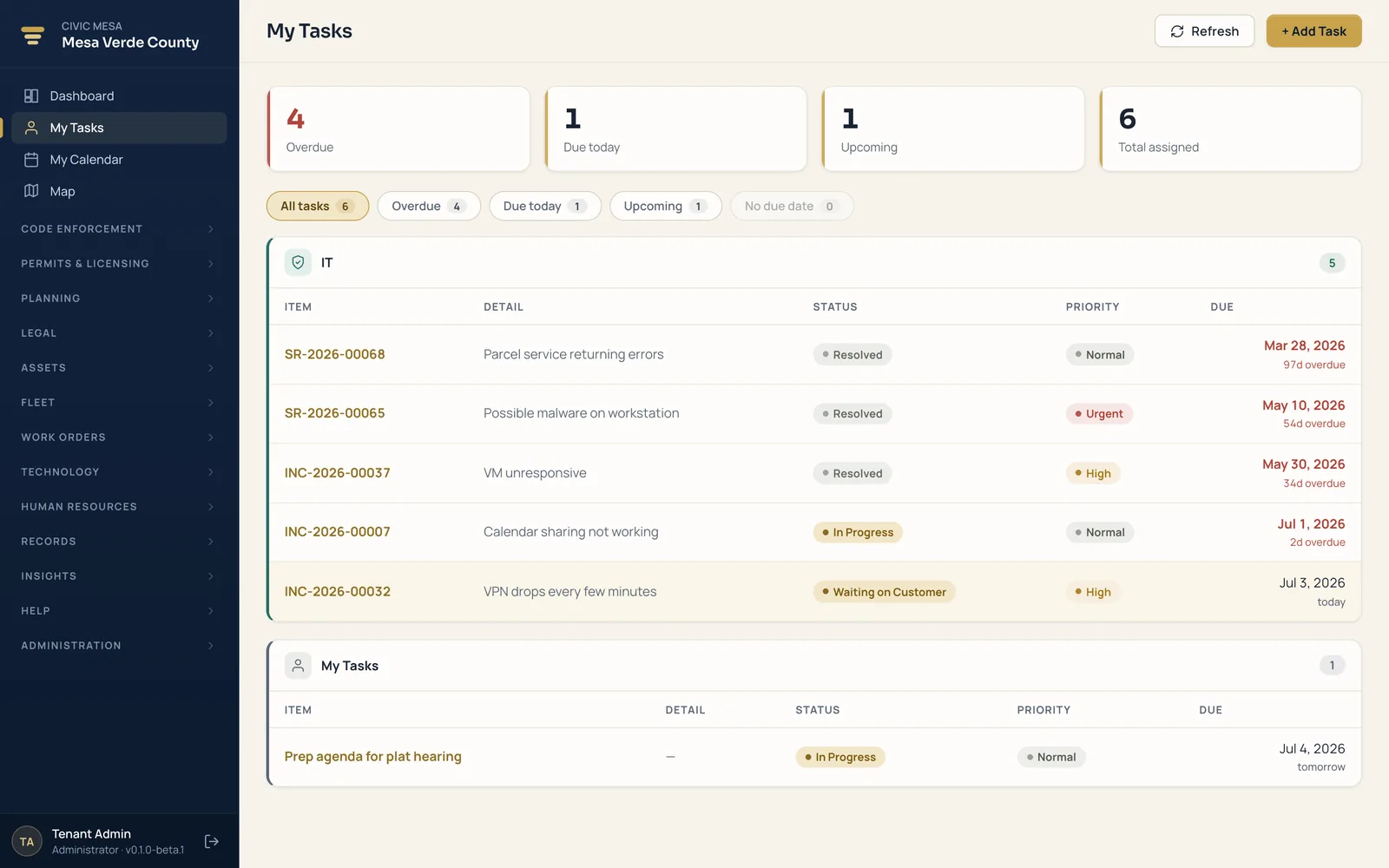Viewport: 1389px width, 868px height.
Task: Open Dashboard via its grid icon
Action: [31, 95]
